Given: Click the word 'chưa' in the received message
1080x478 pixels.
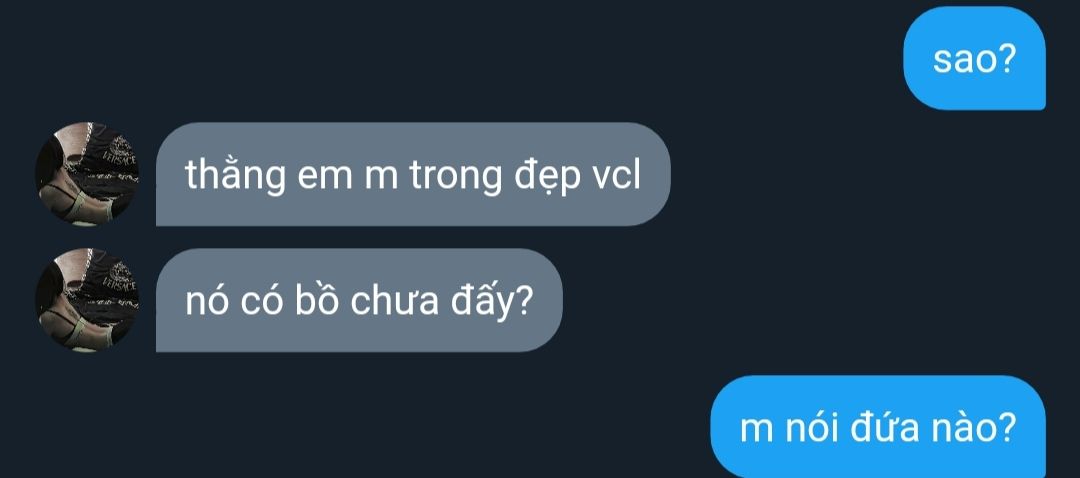Looking at the screenshot, I should [395, 303].
